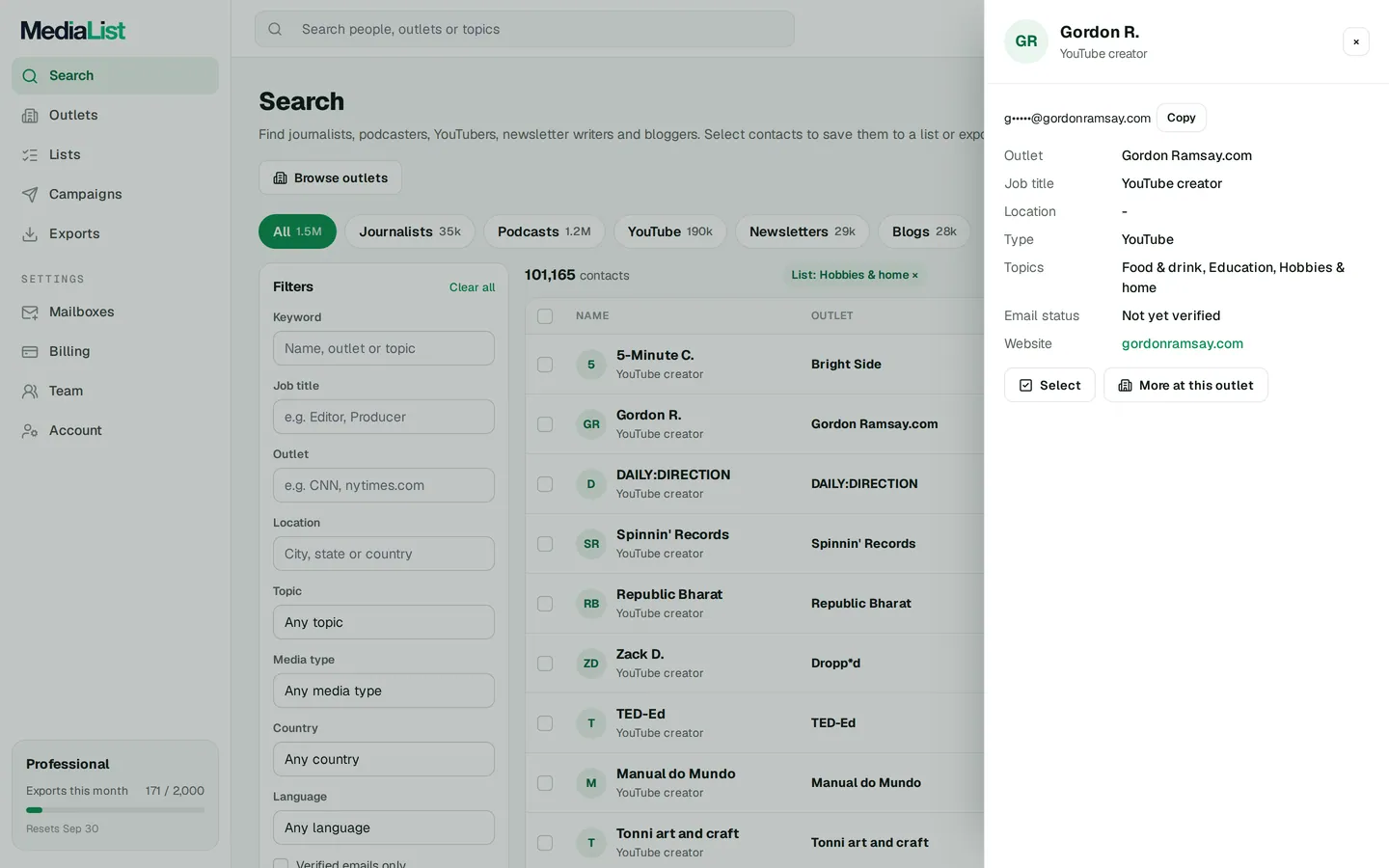Click the D avatar for DAILY:DIRECTION

click(x=591, y=484)
